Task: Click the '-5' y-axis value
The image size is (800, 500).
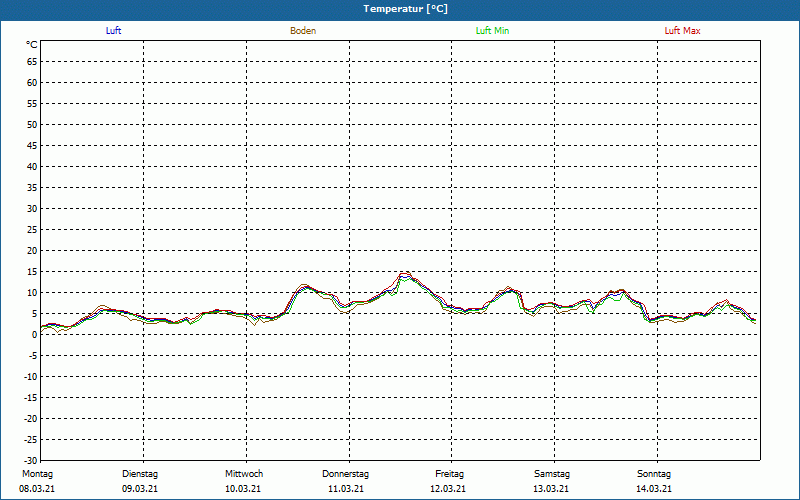Action: [x=33, y=356]
